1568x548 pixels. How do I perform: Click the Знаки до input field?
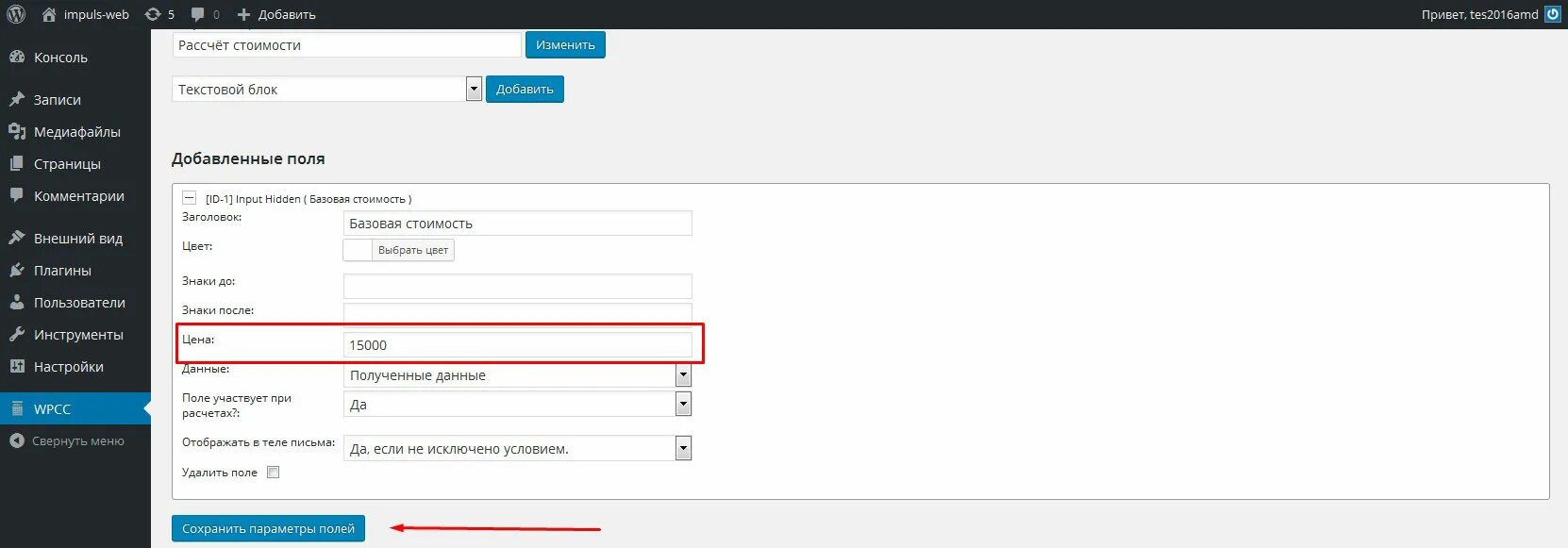[x=517, y=286]
